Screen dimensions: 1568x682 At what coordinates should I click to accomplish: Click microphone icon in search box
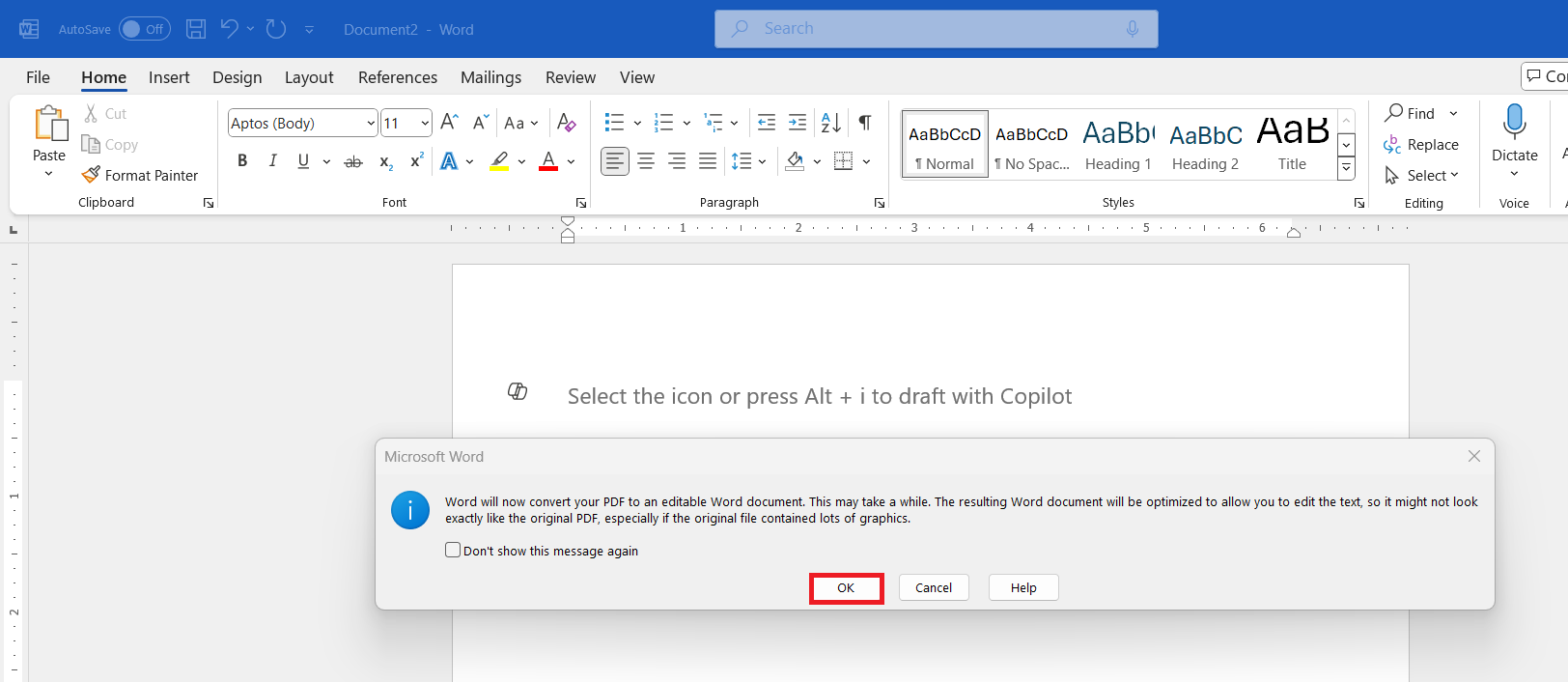[x=1133, y=29]
